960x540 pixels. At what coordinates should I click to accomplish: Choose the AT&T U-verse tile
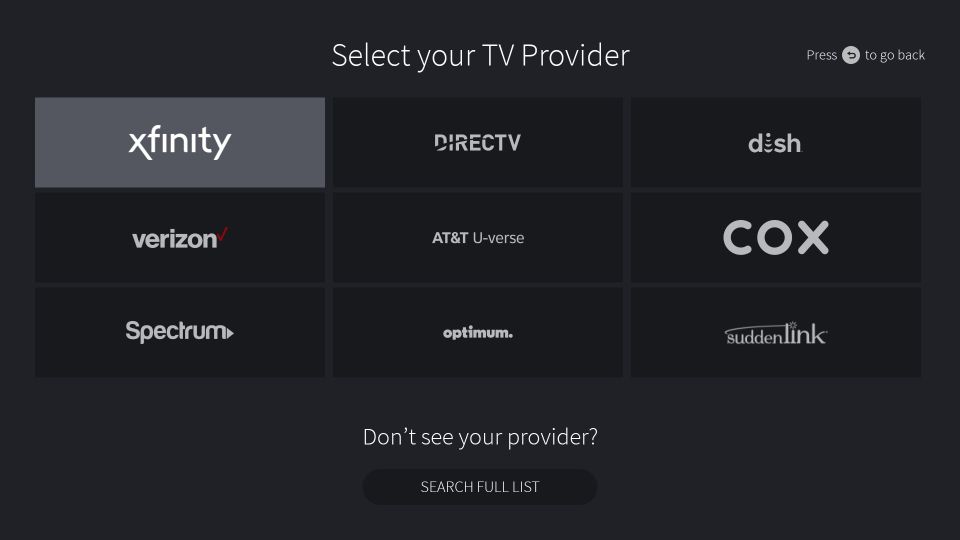click(x=478, y=238)
